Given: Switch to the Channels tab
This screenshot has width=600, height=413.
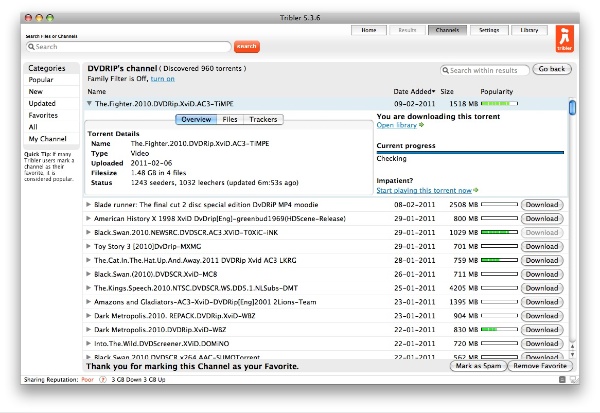Looking at the screenshot, I should click(x=447, y=30).
